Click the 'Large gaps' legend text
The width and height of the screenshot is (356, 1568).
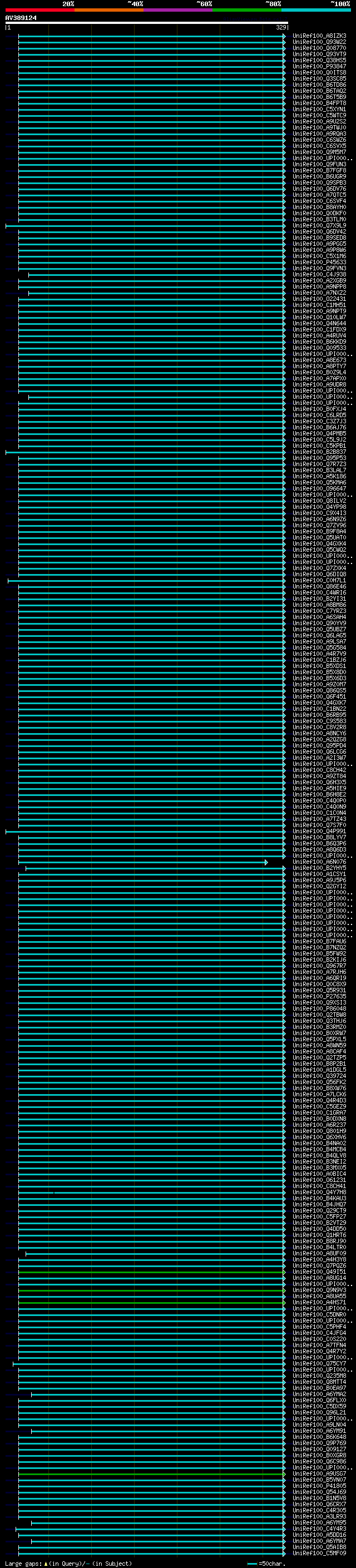[x=23, y=1564]
